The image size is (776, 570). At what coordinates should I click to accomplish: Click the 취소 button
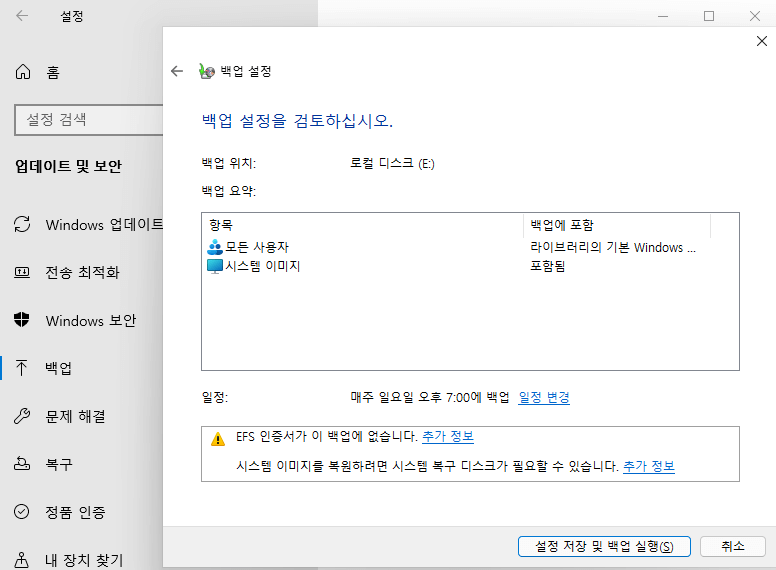[x=732, y=546]
